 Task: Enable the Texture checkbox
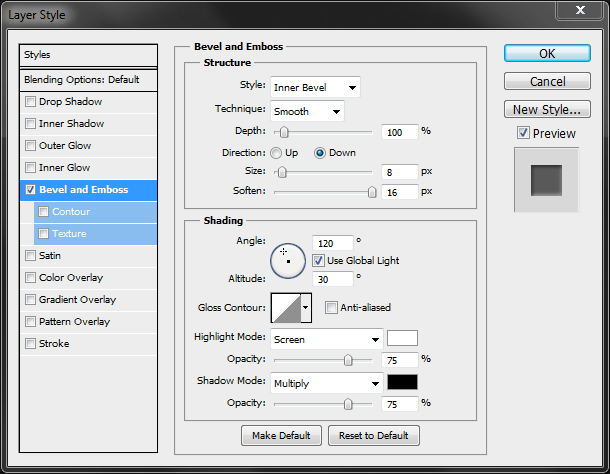pos(43,233)
